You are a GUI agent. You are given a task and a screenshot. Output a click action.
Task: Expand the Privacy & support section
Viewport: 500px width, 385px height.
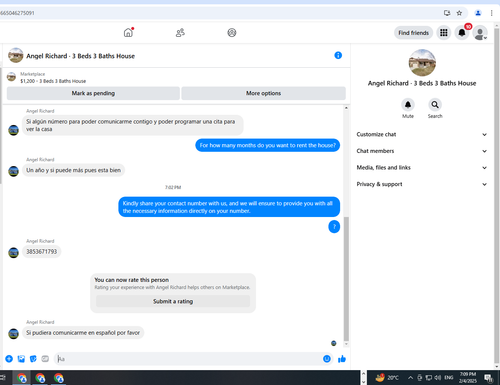pyautogui.click(x=422, y=184)
